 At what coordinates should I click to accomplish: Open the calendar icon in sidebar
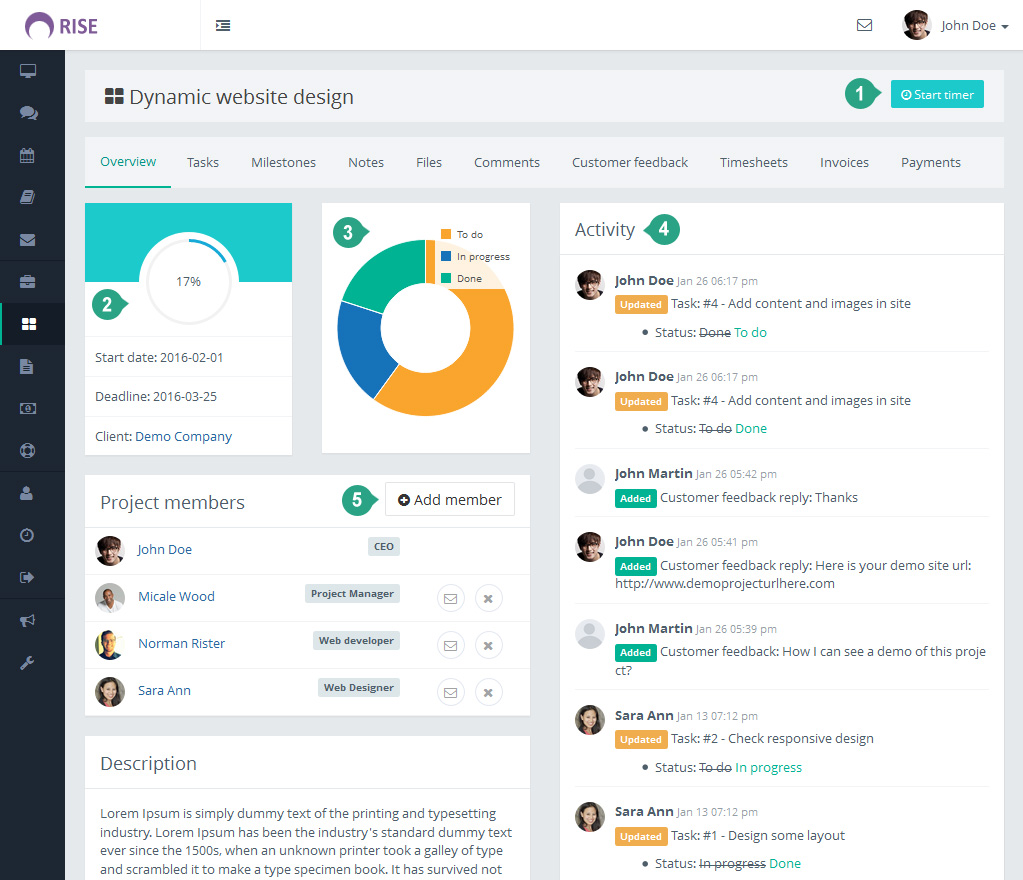coord(28,155)
